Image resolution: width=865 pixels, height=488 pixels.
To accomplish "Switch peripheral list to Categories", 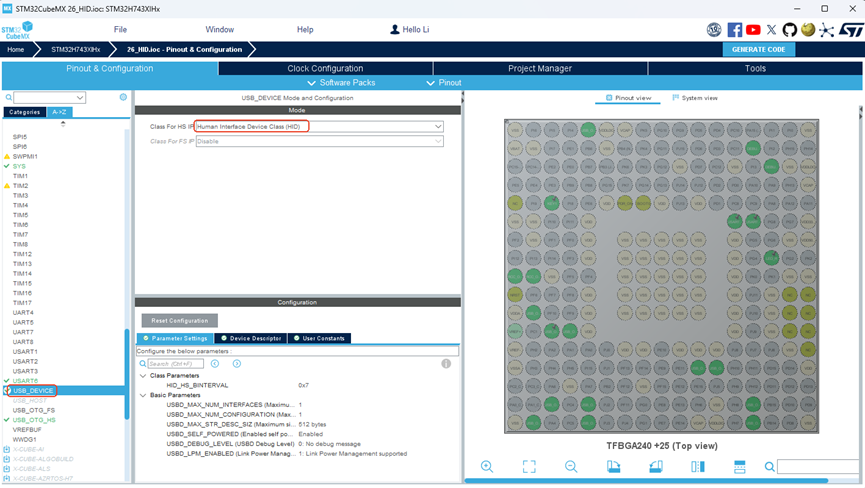I will (x=24, y=112).
